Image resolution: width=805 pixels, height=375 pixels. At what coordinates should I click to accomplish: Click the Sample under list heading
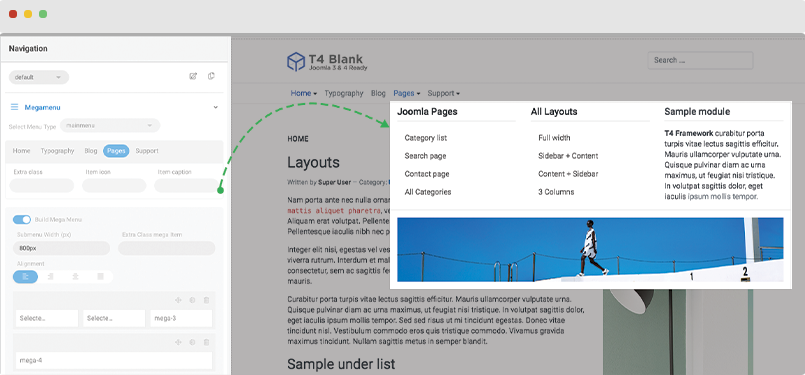point(341,364)
